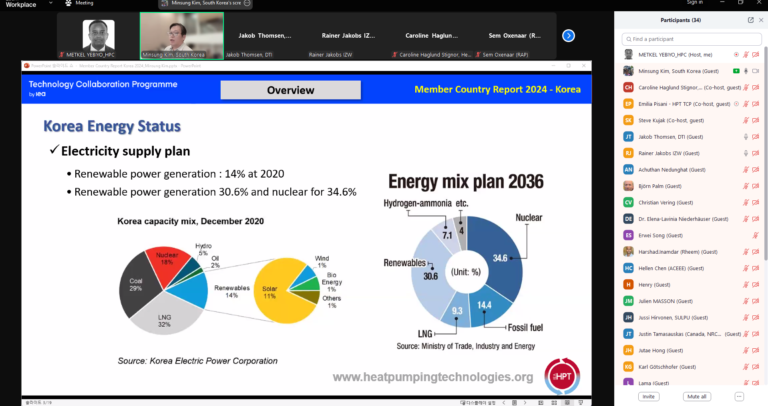
Task: Click Minsung Kim's green screen-share icon
Action: click(x=736, y=71)
